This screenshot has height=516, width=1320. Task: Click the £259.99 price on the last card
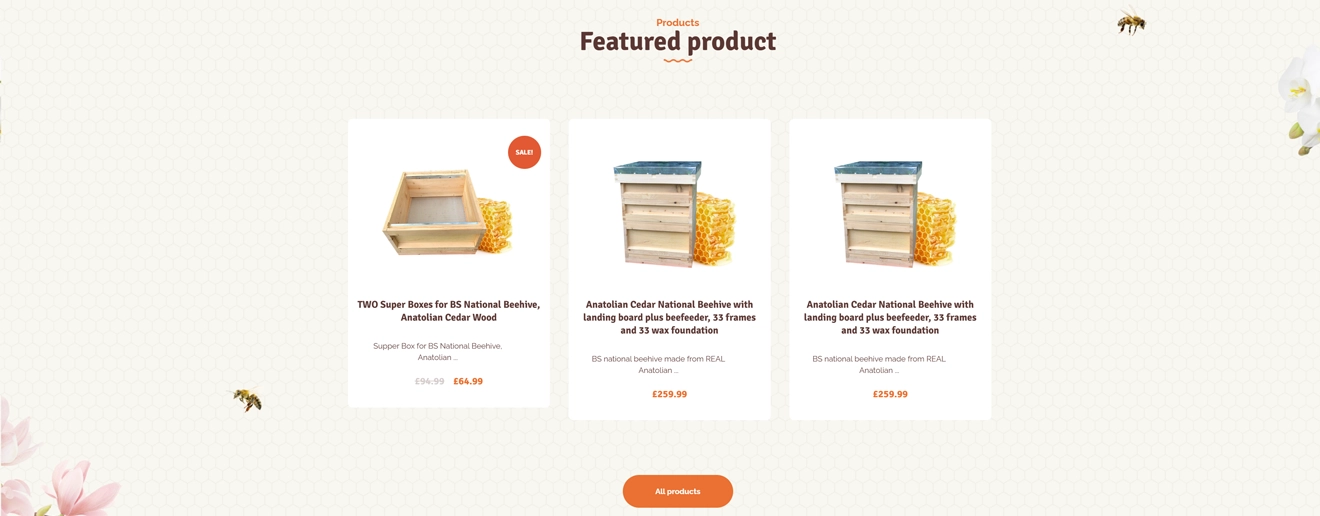890,394
